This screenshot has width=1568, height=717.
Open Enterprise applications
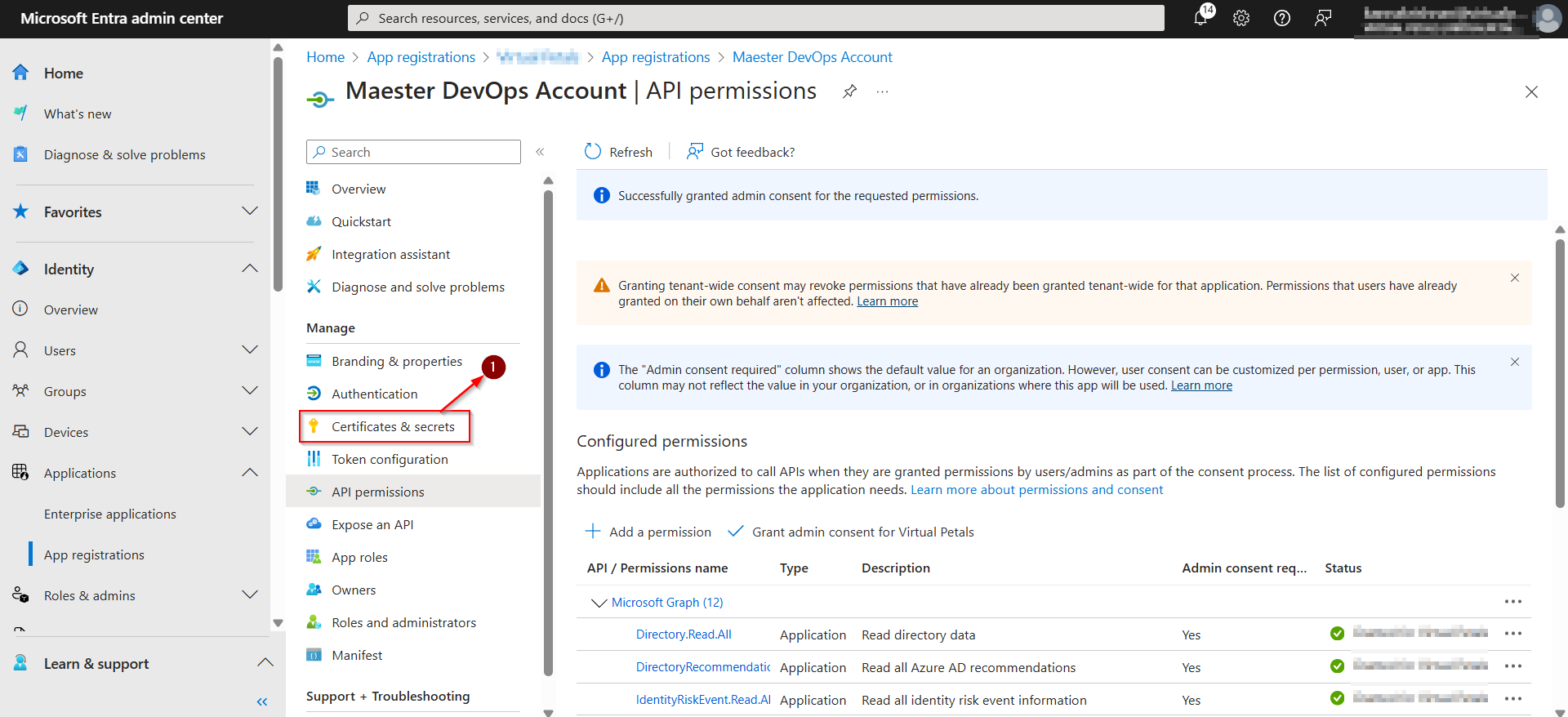110,514
